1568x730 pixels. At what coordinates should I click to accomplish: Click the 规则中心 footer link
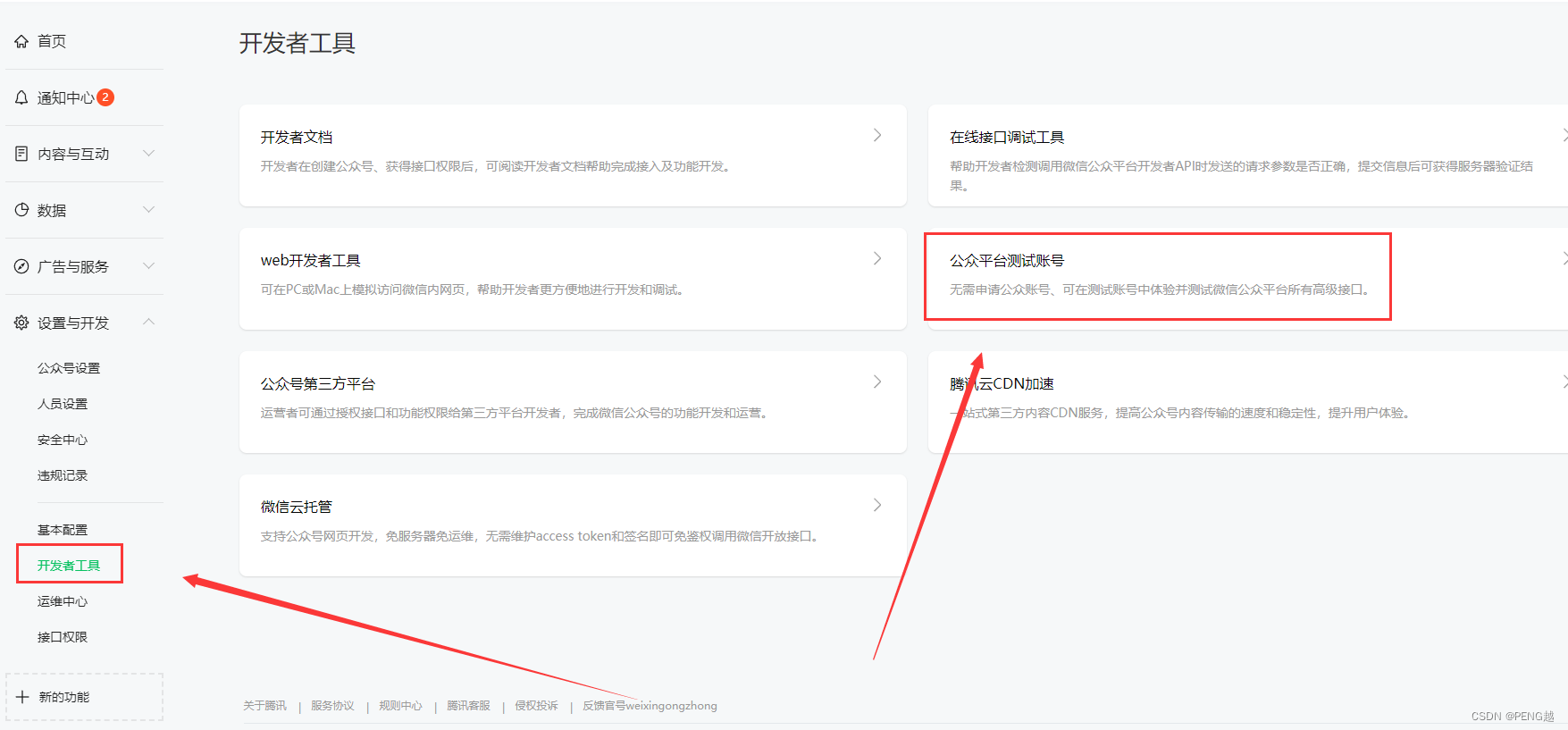tap(400, 706)
